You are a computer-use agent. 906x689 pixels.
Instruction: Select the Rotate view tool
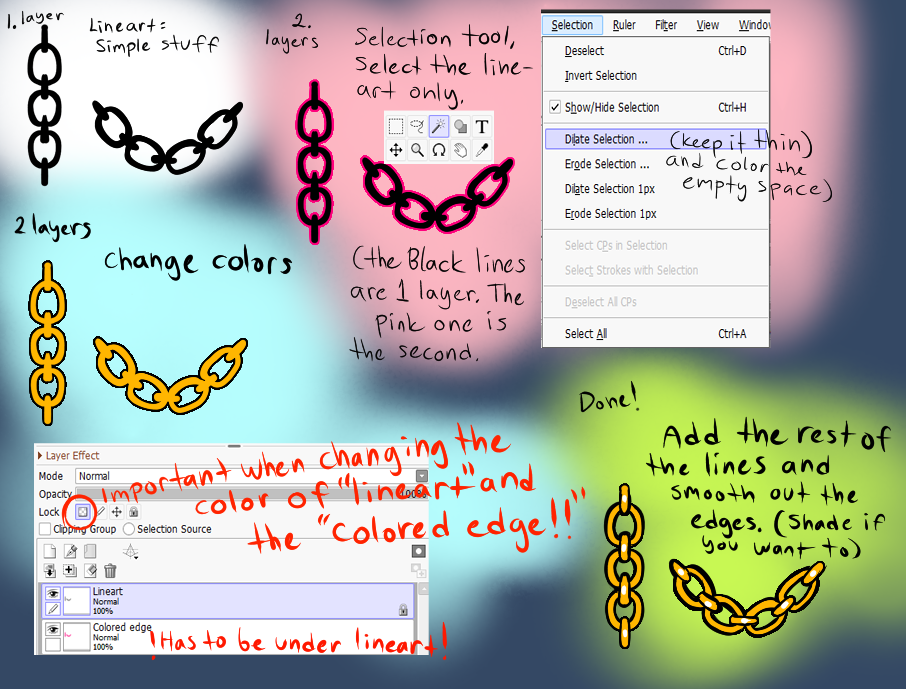coord(439,150)
